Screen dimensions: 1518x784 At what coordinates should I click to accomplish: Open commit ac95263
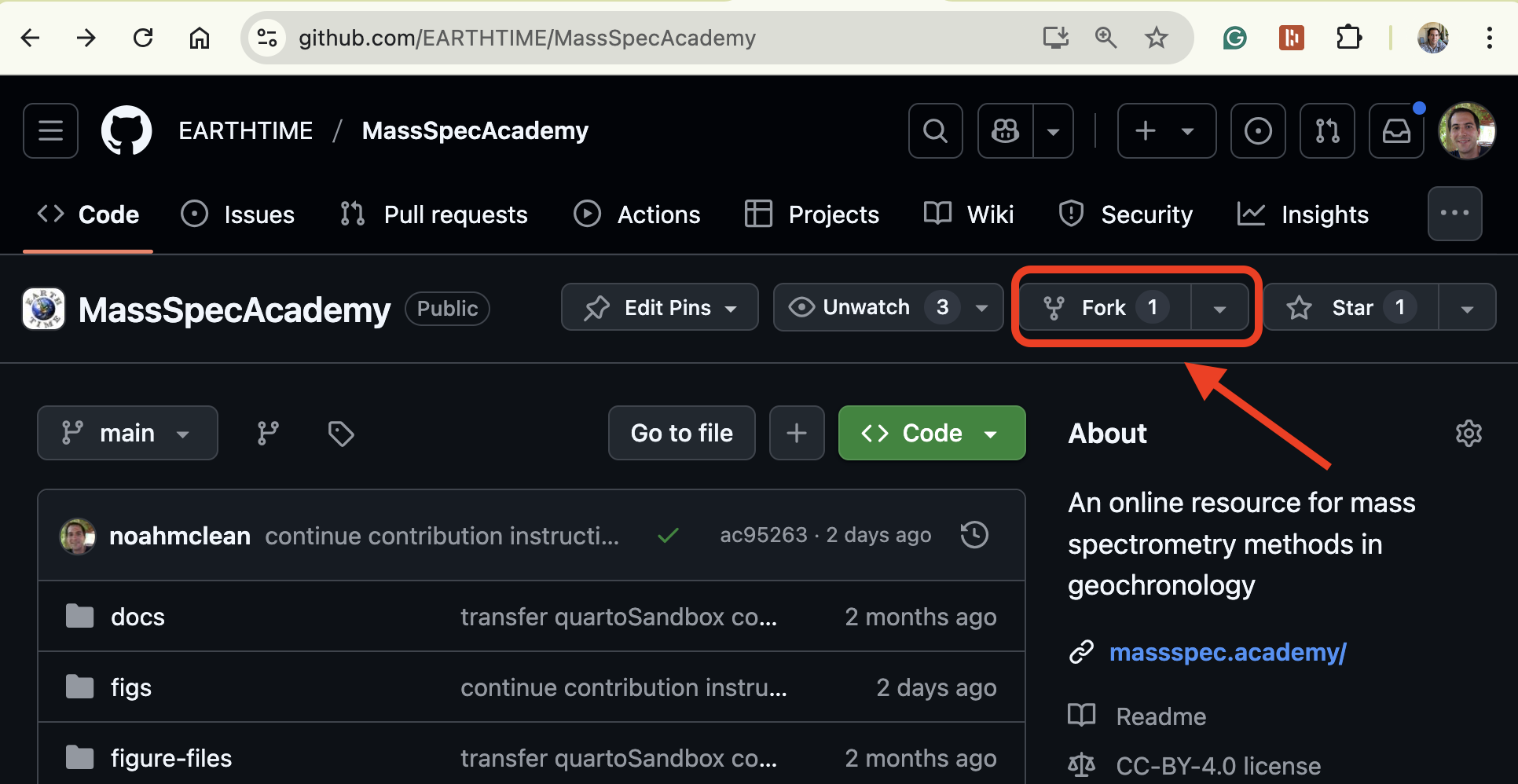(764, 535)
